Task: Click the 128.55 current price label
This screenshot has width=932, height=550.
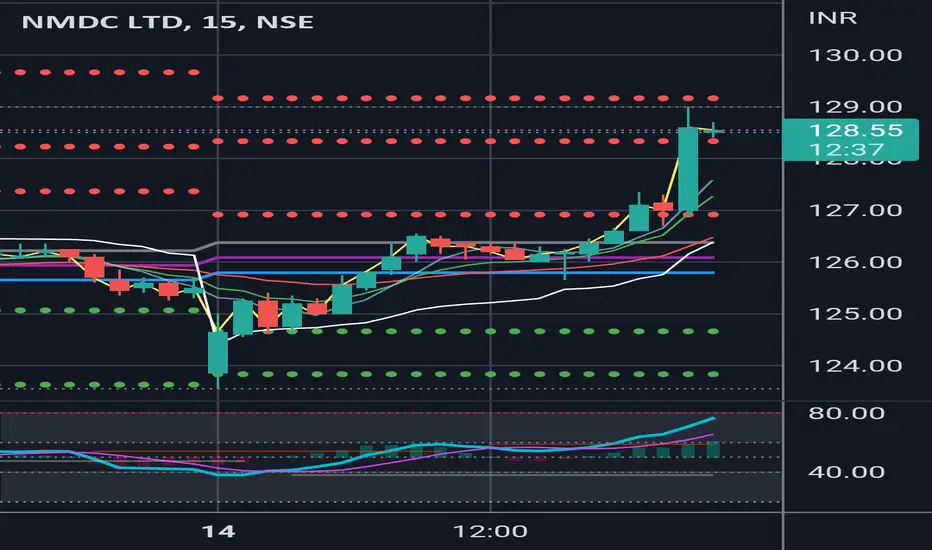Action: pos(855,130)
